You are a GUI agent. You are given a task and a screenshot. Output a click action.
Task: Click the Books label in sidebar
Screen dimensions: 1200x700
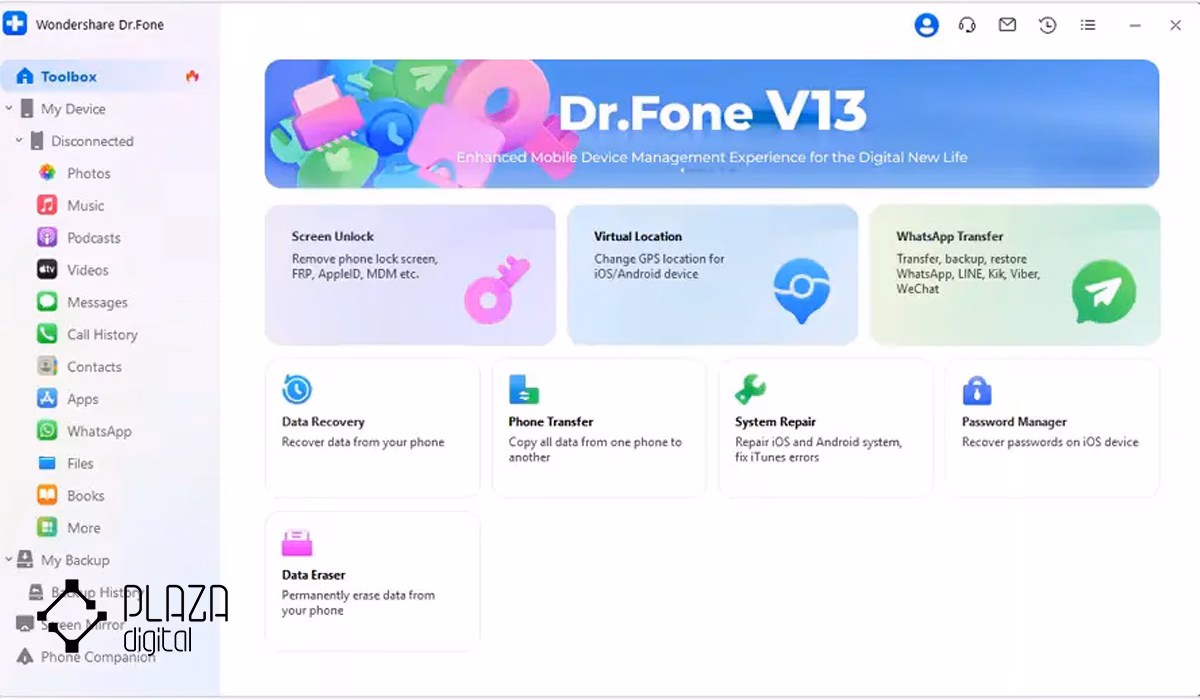pyautogui.click(x=86, y=495)
